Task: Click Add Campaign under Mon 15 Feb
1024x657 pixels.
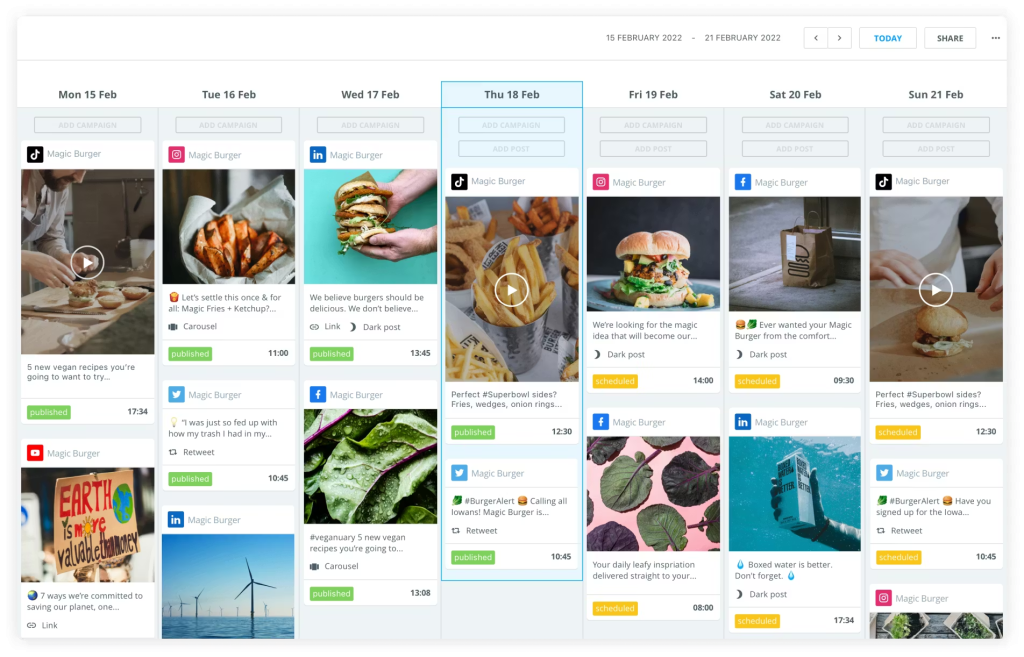Action: (x=87, y=125)
